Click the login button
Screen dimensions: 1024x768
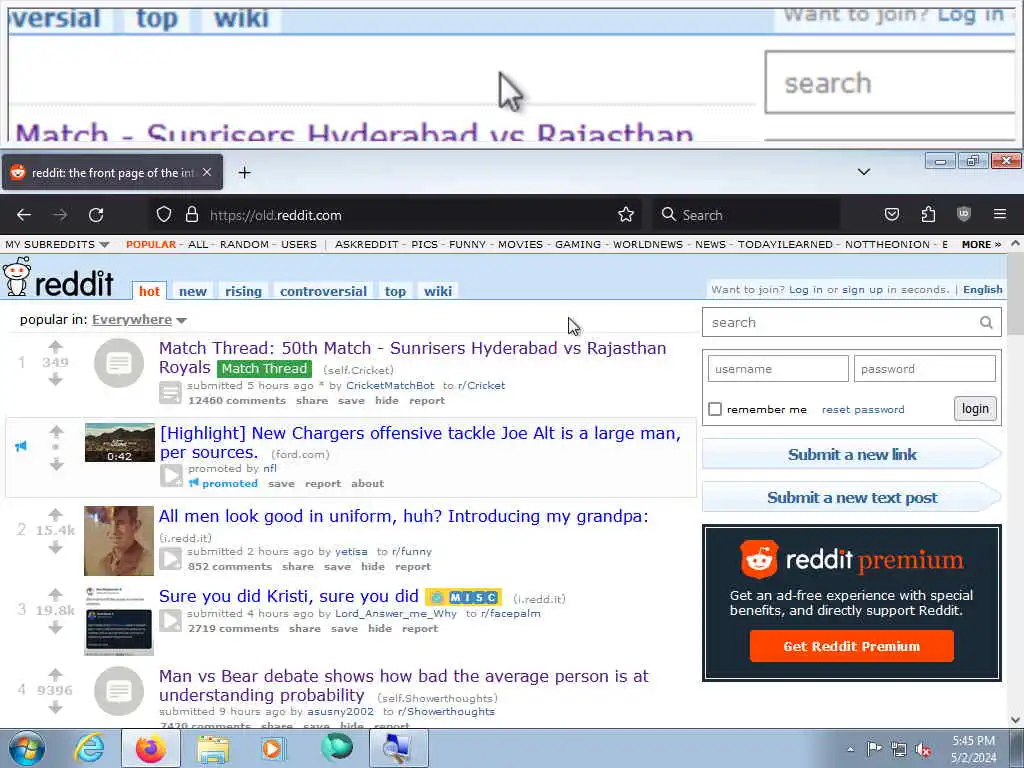(x=975, y=409)
